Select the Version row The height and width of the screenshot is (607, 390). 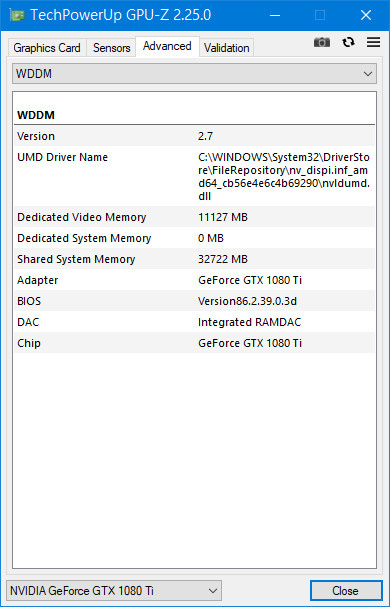coord(194,136)
